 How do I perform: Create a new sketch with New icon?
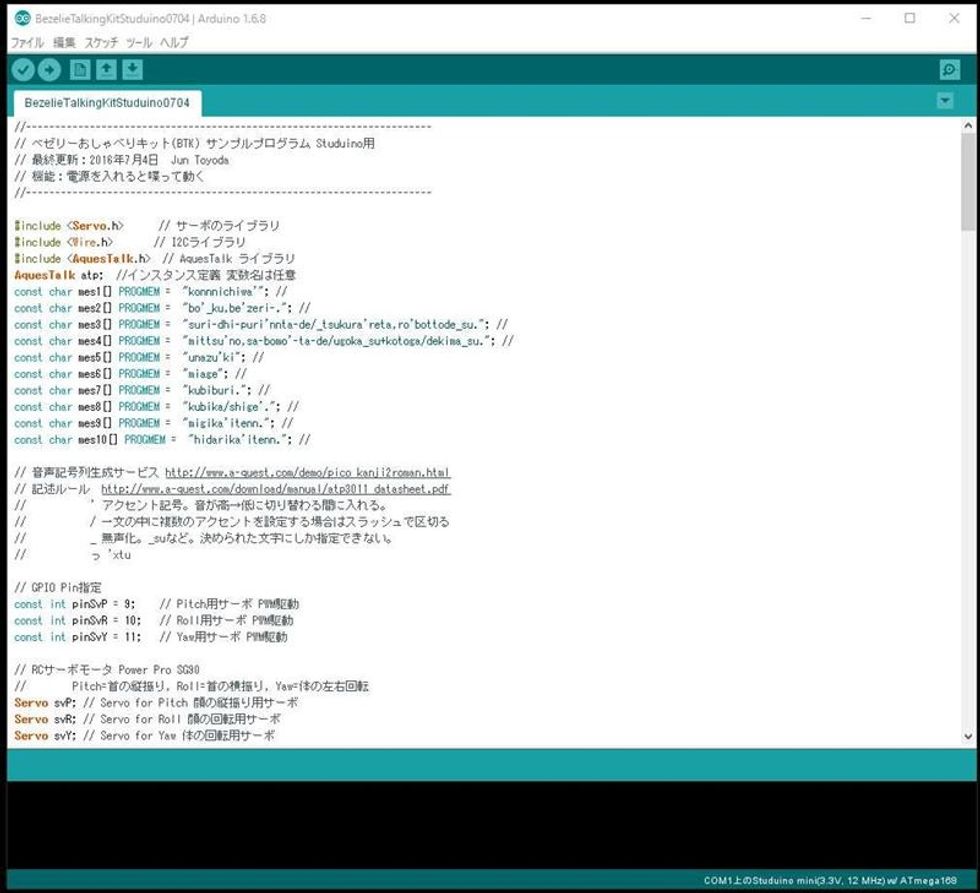coord(79,69)
